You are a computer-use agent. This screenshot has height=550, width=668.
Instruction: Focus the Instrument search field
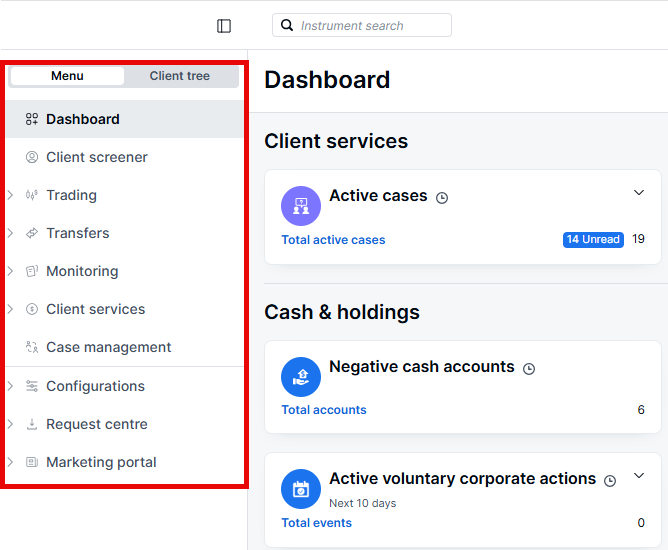pos(370,25)
